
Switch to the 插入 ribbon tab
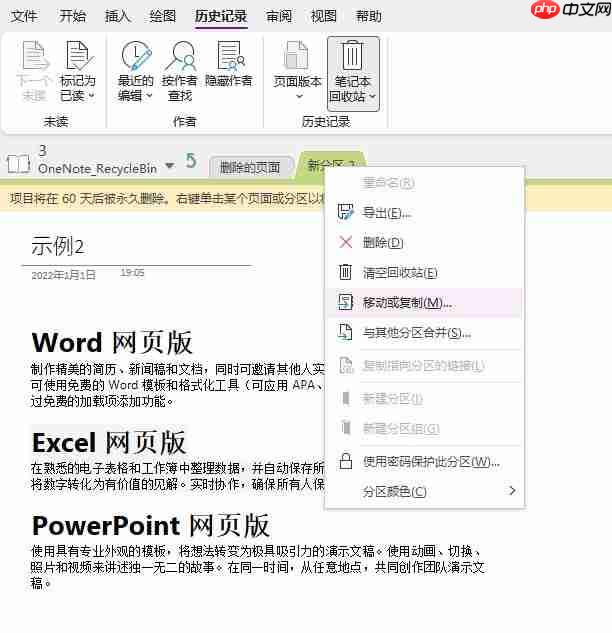click(117, 16)
